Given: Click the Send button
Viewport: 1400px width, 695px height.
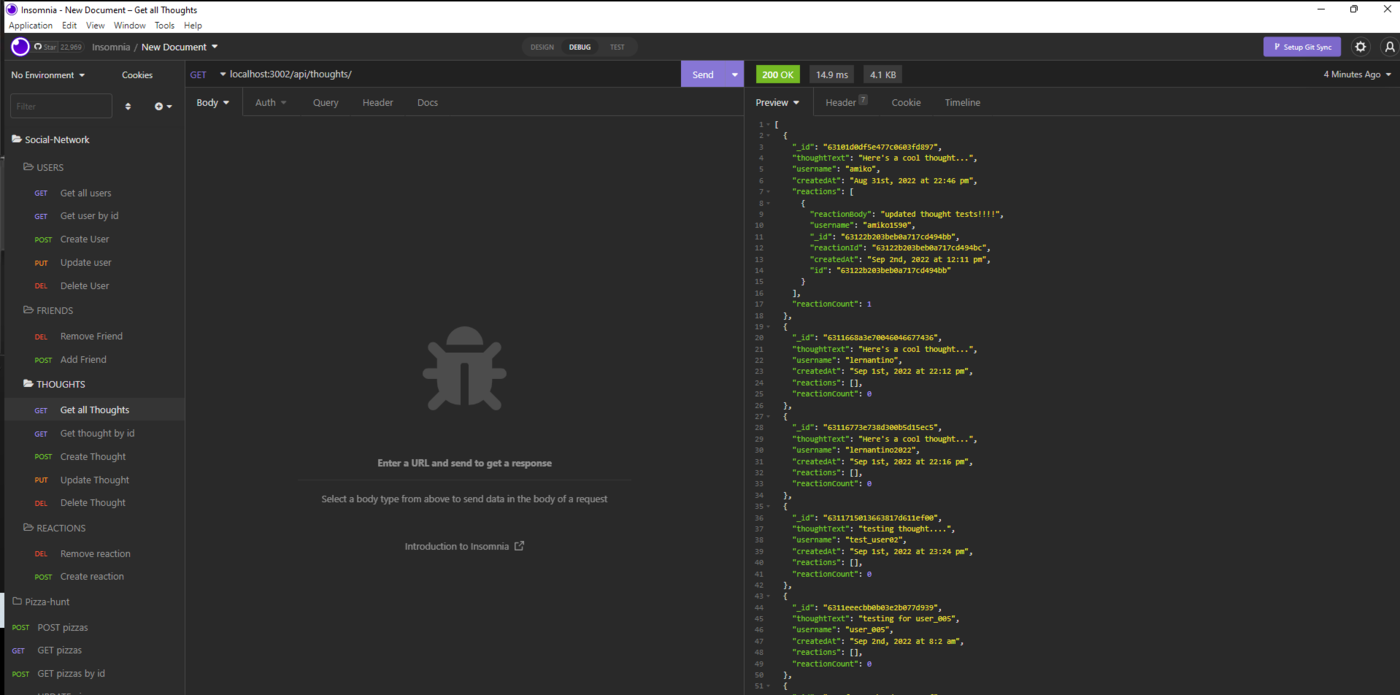Looking at the screenshot, I should (x=702, y=74).
